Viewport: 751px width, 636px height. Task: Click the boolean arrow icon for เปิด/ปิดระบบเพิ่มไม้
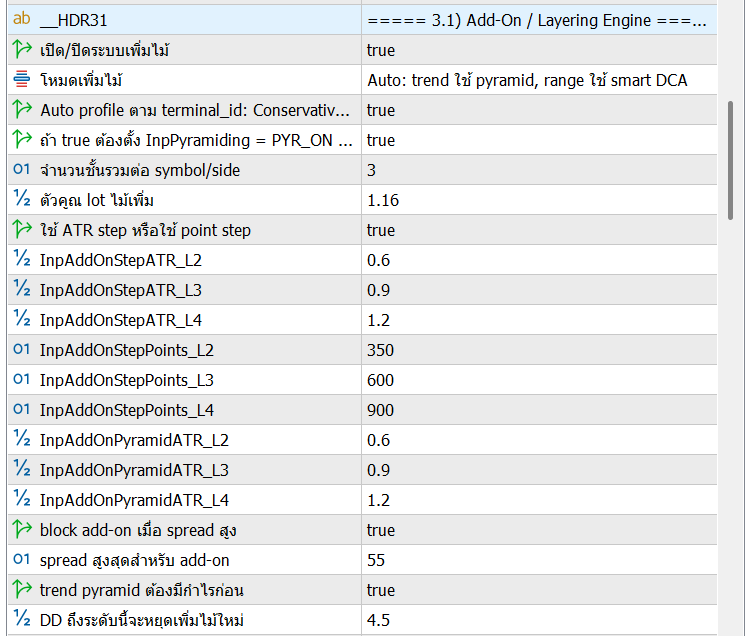[21, 50]
